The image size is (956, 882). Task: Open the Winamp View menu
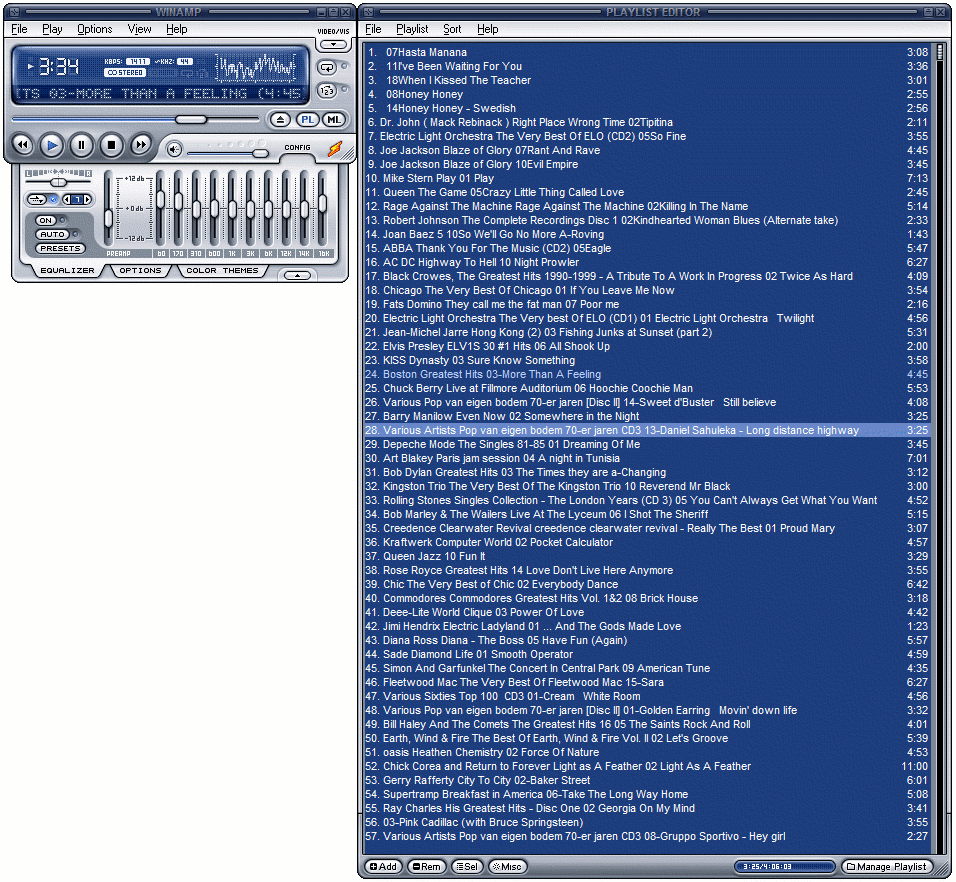pyautogui.click(x=140, y=29)
